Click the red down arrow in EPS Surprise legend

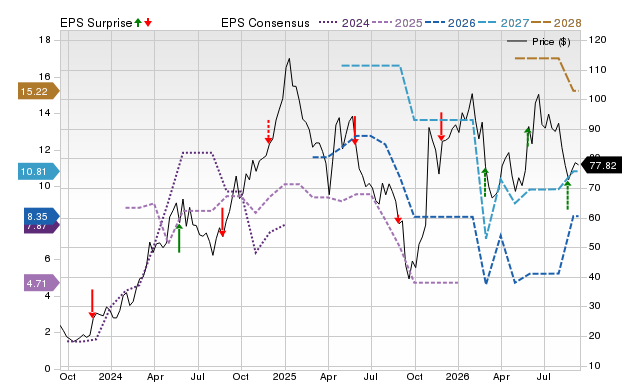(148, 23)
